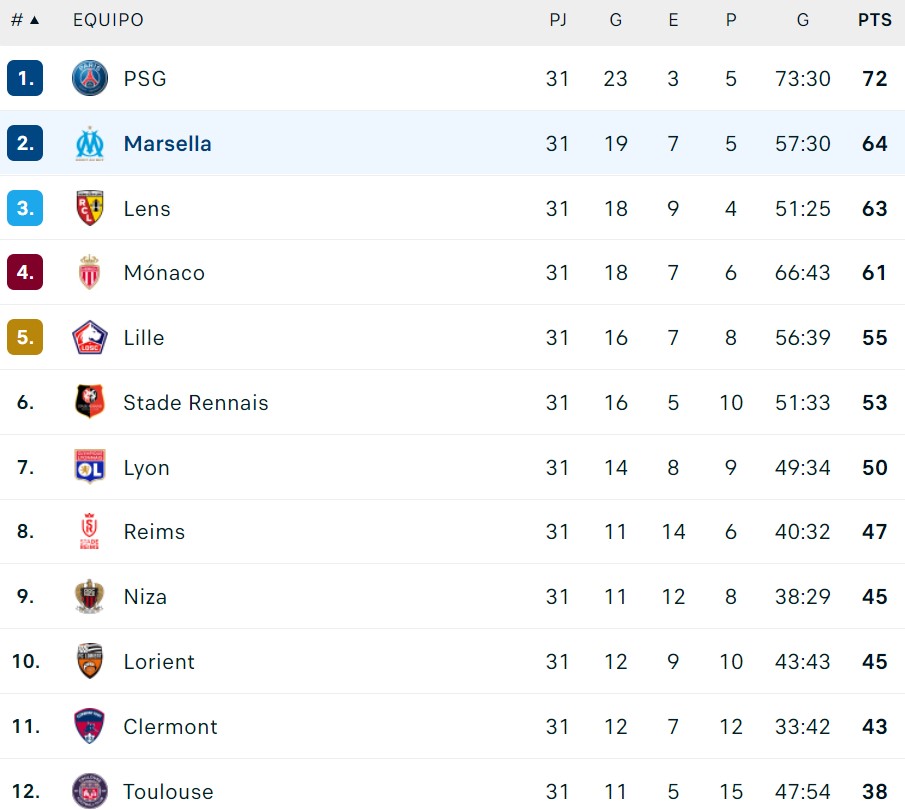Sort by PJ matches played header
The width and height of the screenshot is (905, 810).
pyautogui.click(x=558, y=20)
